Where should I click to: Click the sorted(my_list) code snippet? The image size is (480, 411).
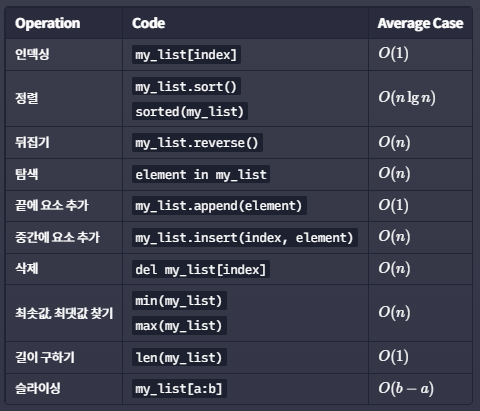click(190, 111)
